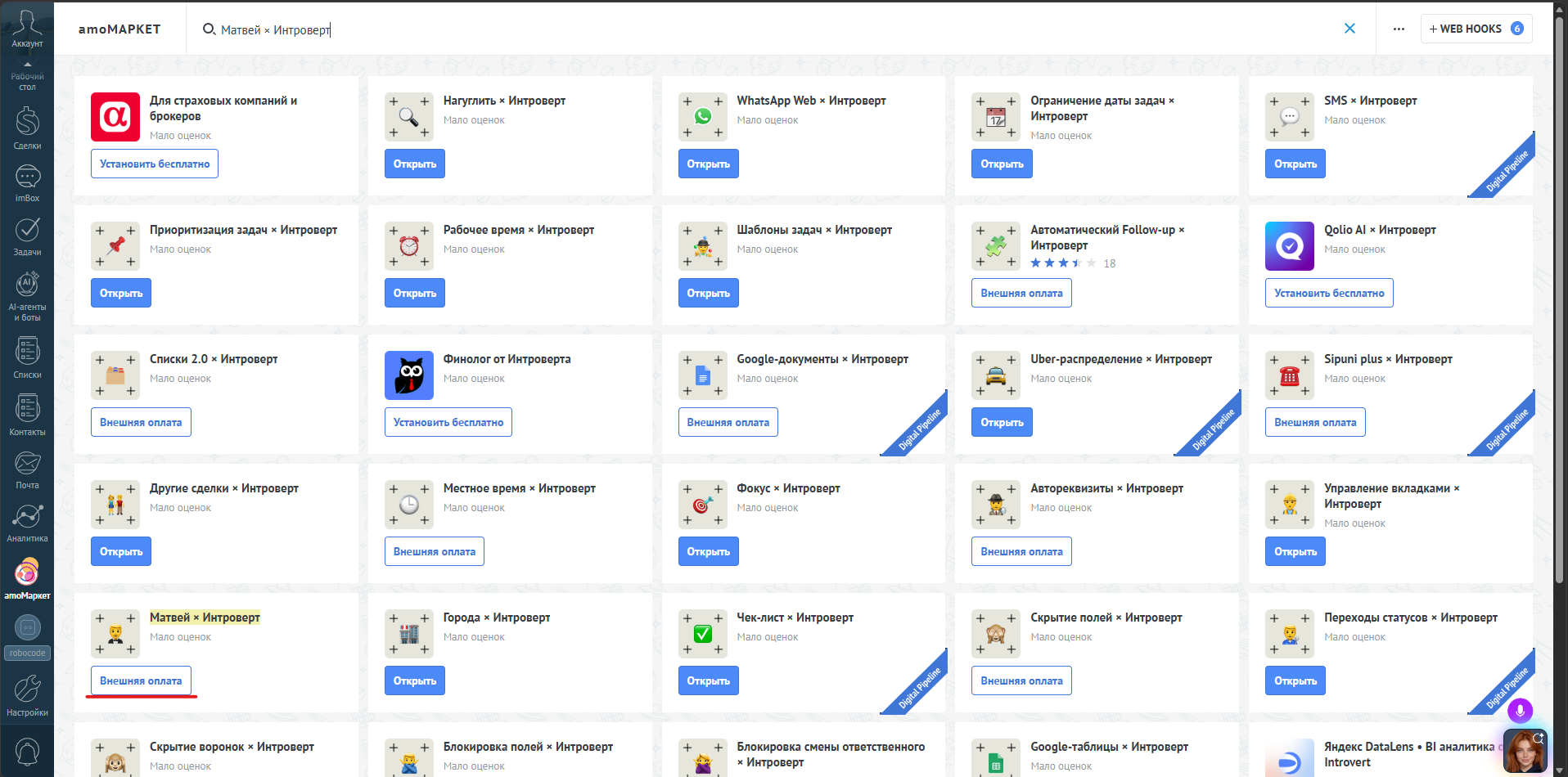Click the Google-документы × Интроверт title
Viewport: 1568px width, 777px height.
click(x=822, y=359)
